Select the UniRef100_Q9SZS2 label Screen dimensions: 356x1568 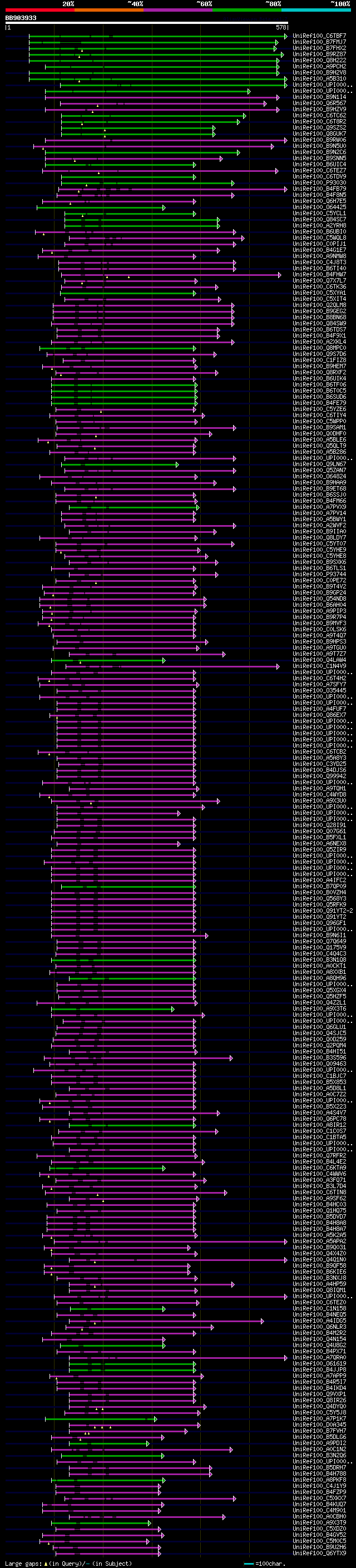(x=319, y=128)
